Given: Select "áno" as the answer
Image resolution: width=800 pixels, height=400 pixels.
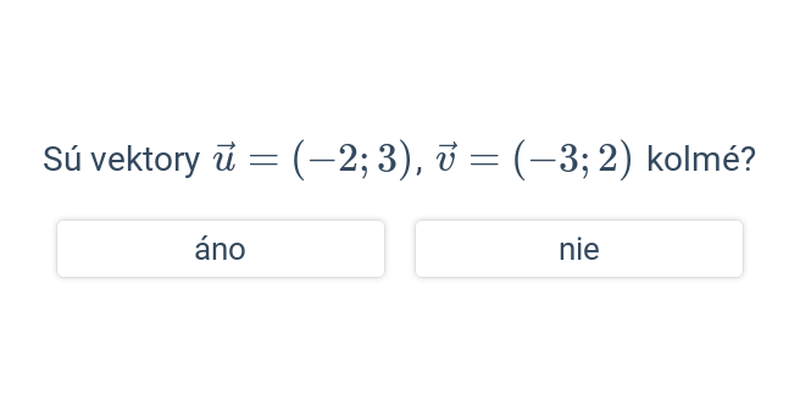Looking at the screenshot, I should 220,249.
